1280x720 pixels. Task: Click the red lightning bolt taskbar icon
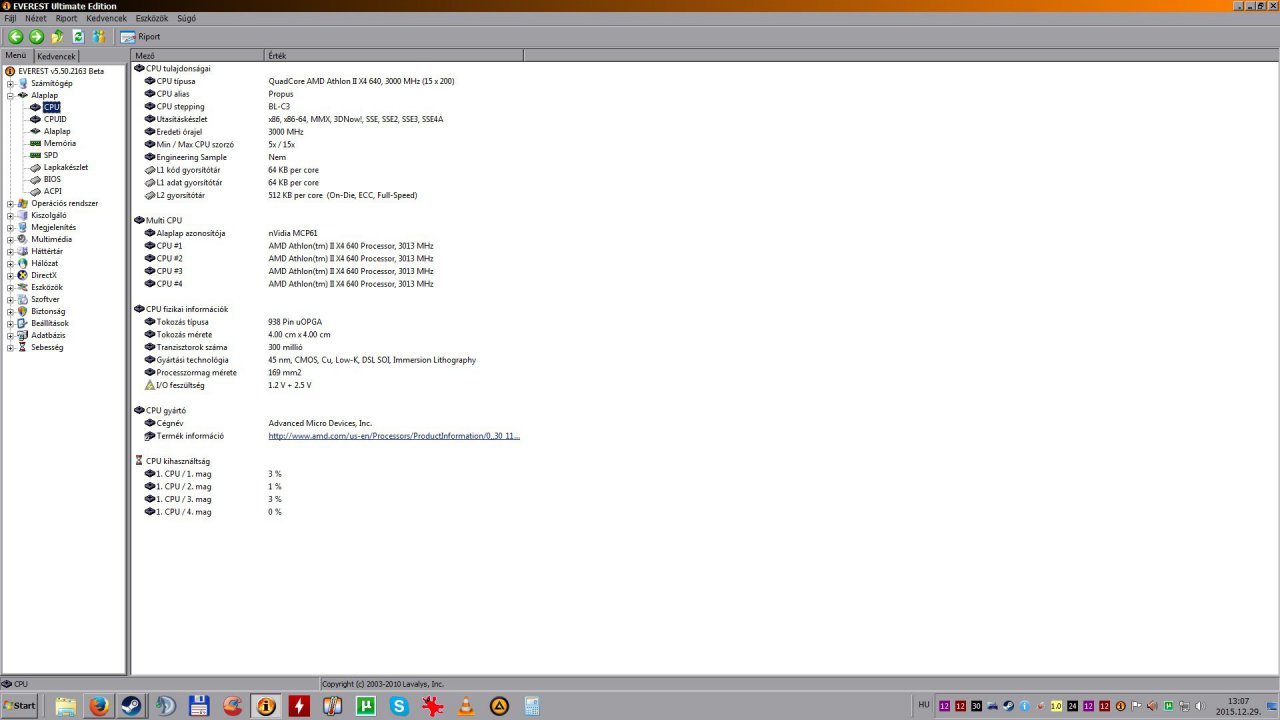(x=299, y=706)
